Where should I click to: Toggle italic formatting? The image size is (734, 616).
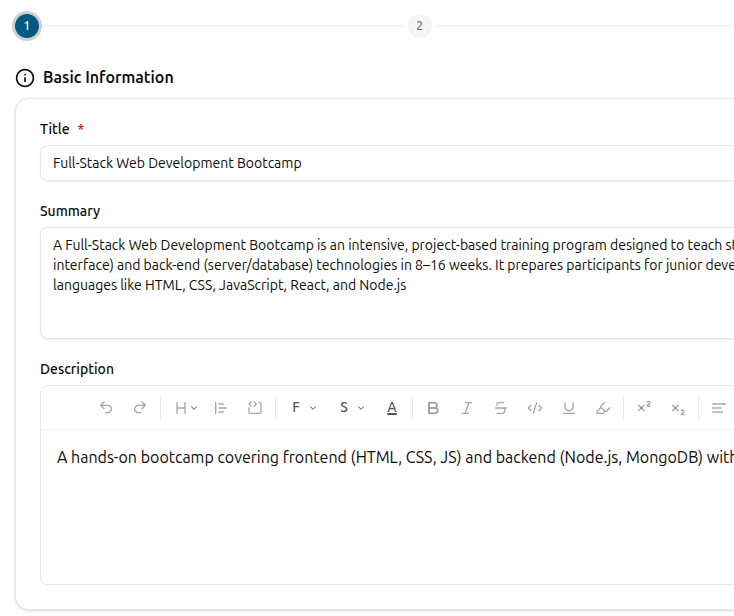tap(467, 408)
